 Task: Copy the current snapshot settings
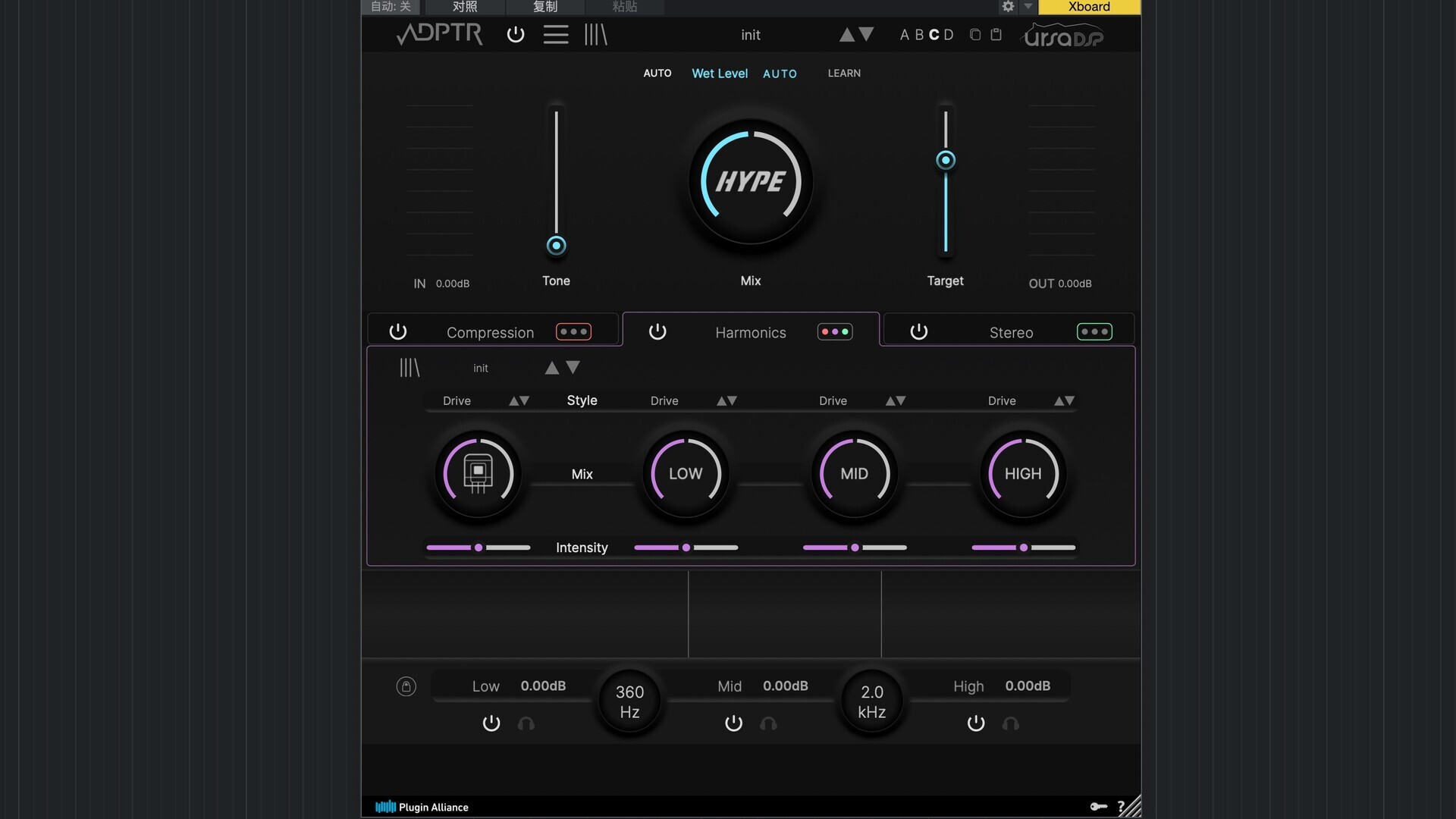click(975, 35)
